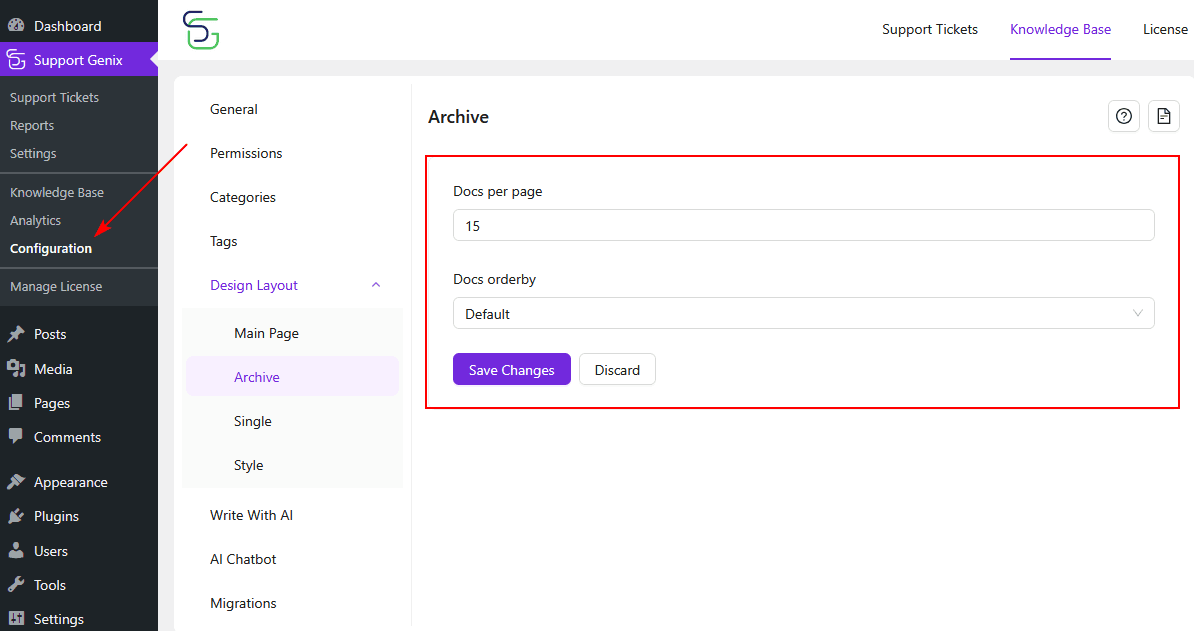Click the Support Genix logo

coord(201,30)
